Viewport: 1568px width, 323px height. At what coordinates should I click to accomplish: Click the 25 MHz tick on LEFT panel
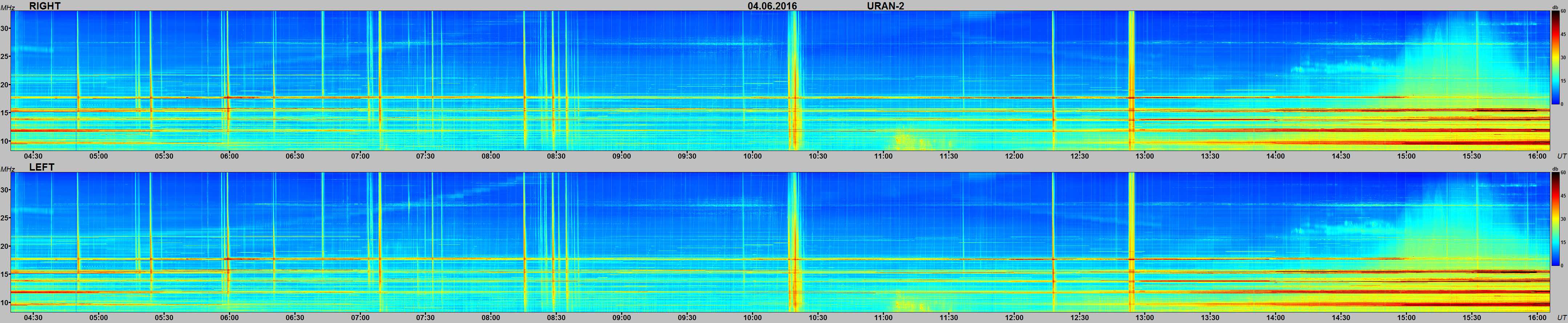[5, 218]
